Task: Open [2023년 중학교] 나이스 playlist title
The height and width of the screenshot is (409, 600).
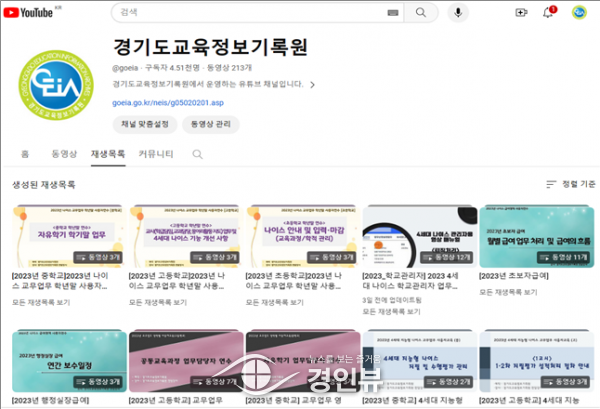Action: point(60,281)
